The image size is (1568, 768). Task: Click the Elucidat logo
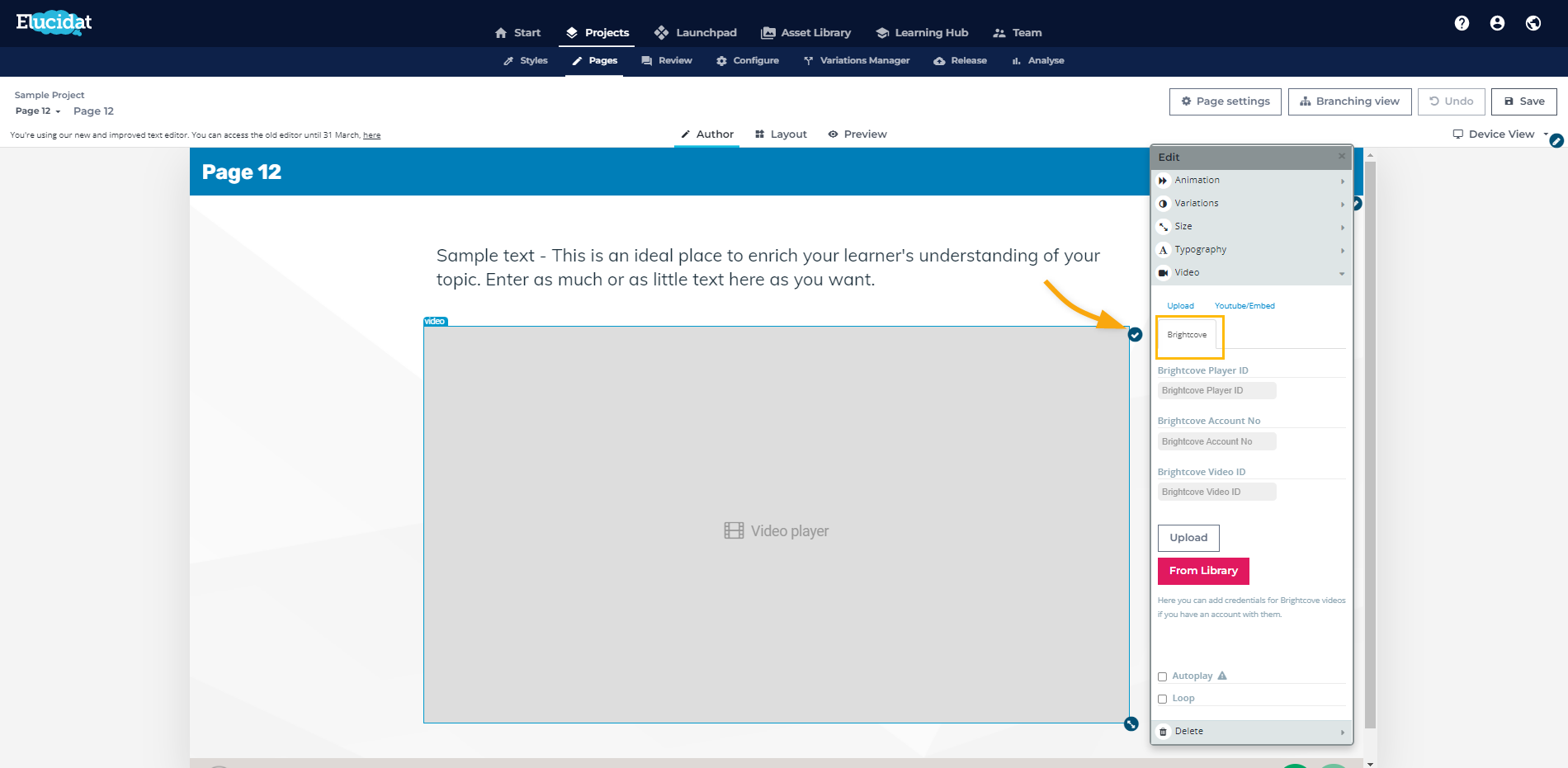coord(54,22)
